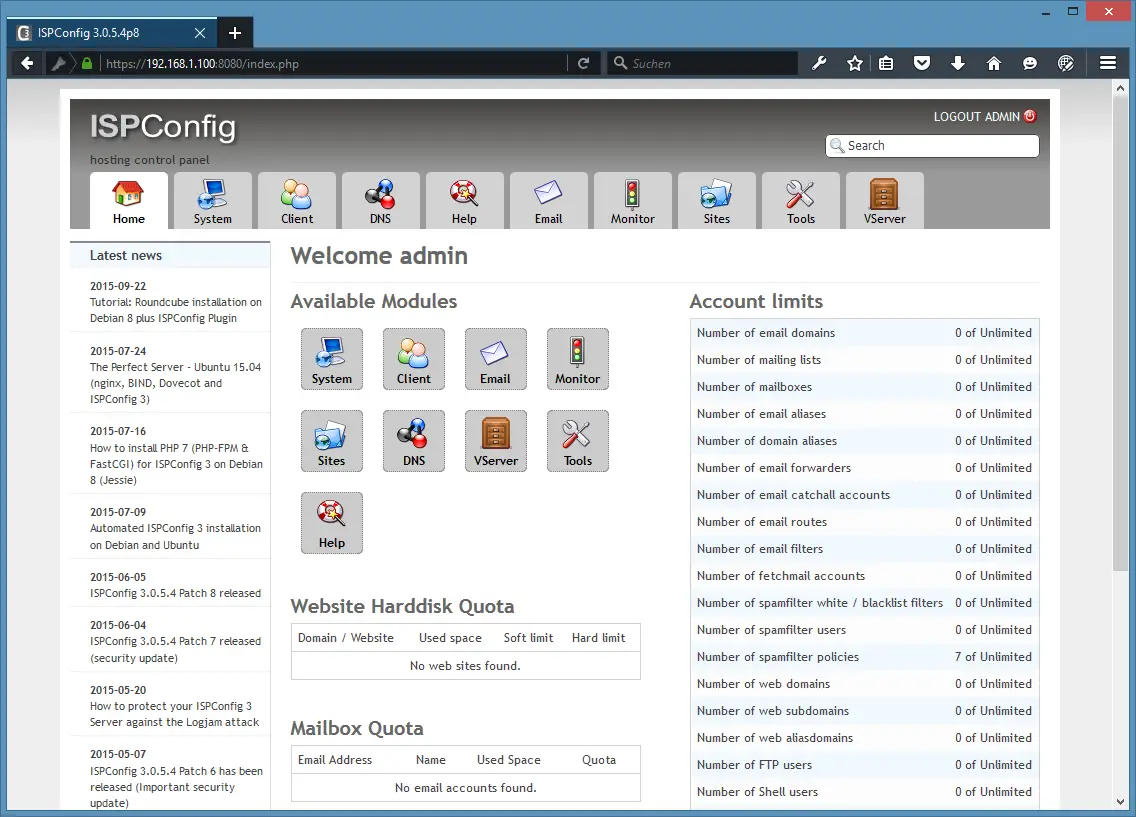The height and width of the screenshot is (817, 1136).
Task: Open How to install PHP 7 news link
Action: 176,464
